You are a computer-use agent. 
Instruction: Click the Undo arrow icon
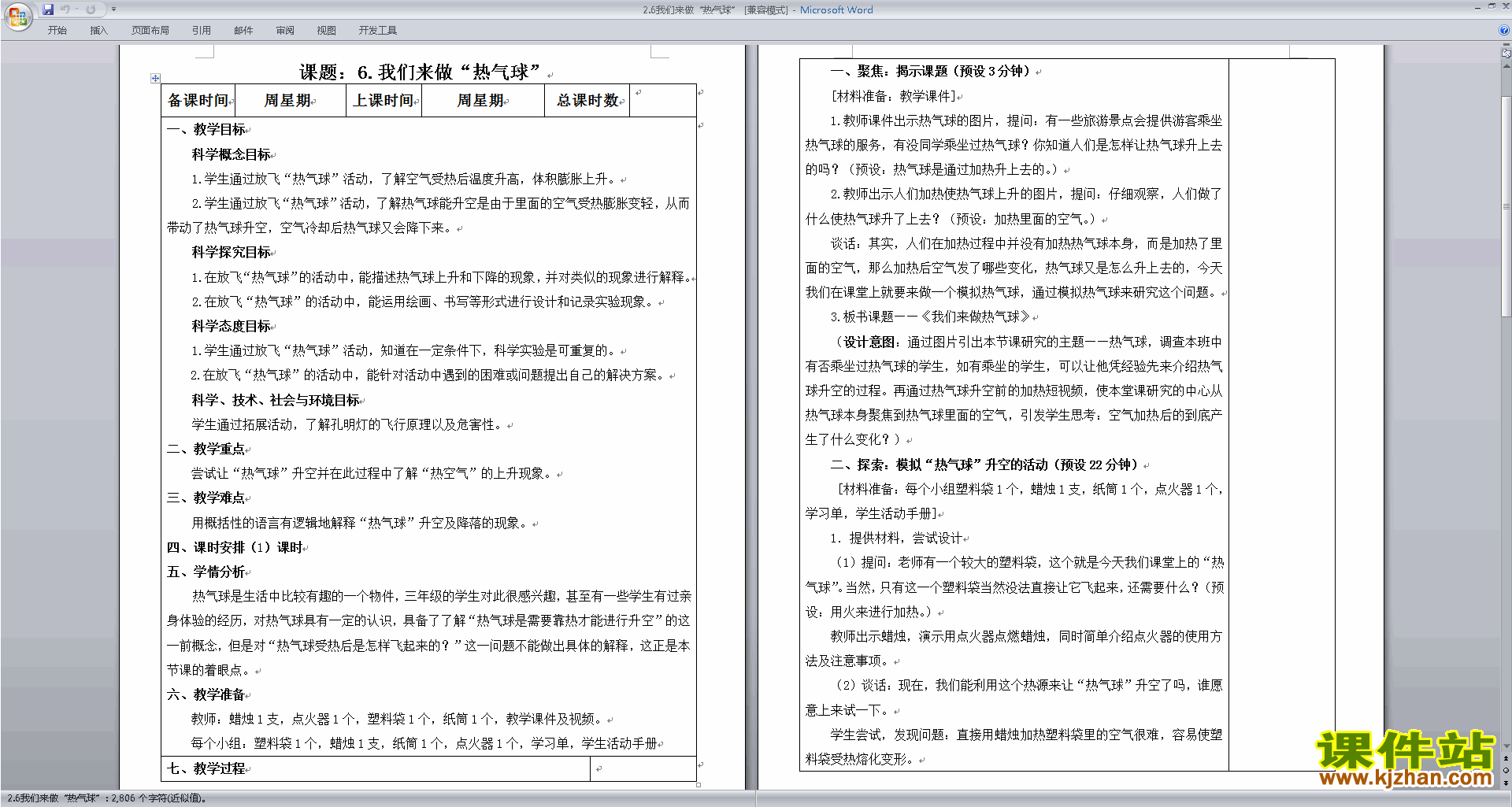pyautogui.click(x=65, y=9)
